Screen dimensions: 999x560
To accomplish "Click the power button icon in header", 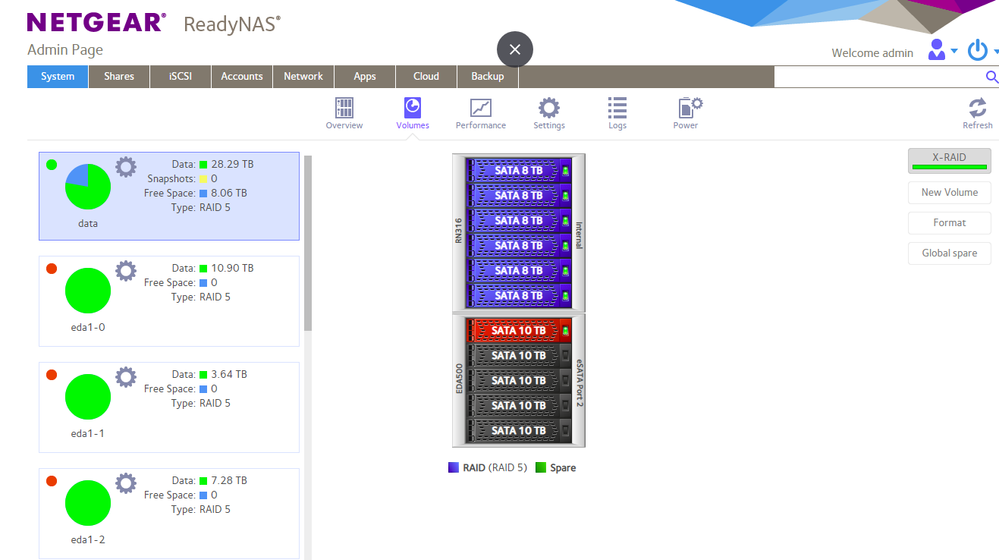I will pos(977,50).
